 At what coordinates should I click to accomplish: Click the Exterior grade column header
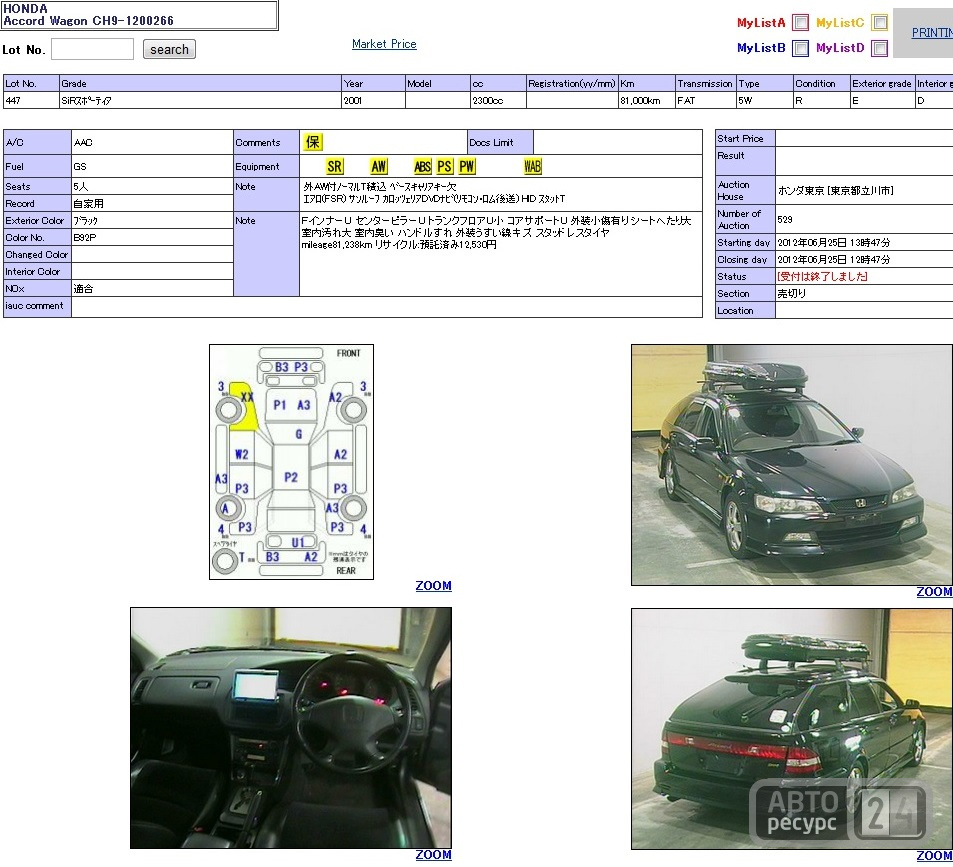882,83
